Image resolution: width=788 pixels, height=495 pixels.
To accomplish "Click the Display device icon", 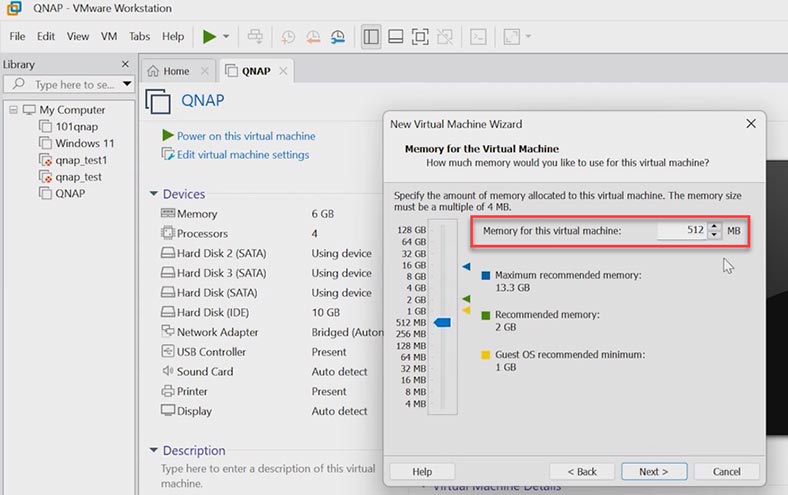I will [167, 410].
